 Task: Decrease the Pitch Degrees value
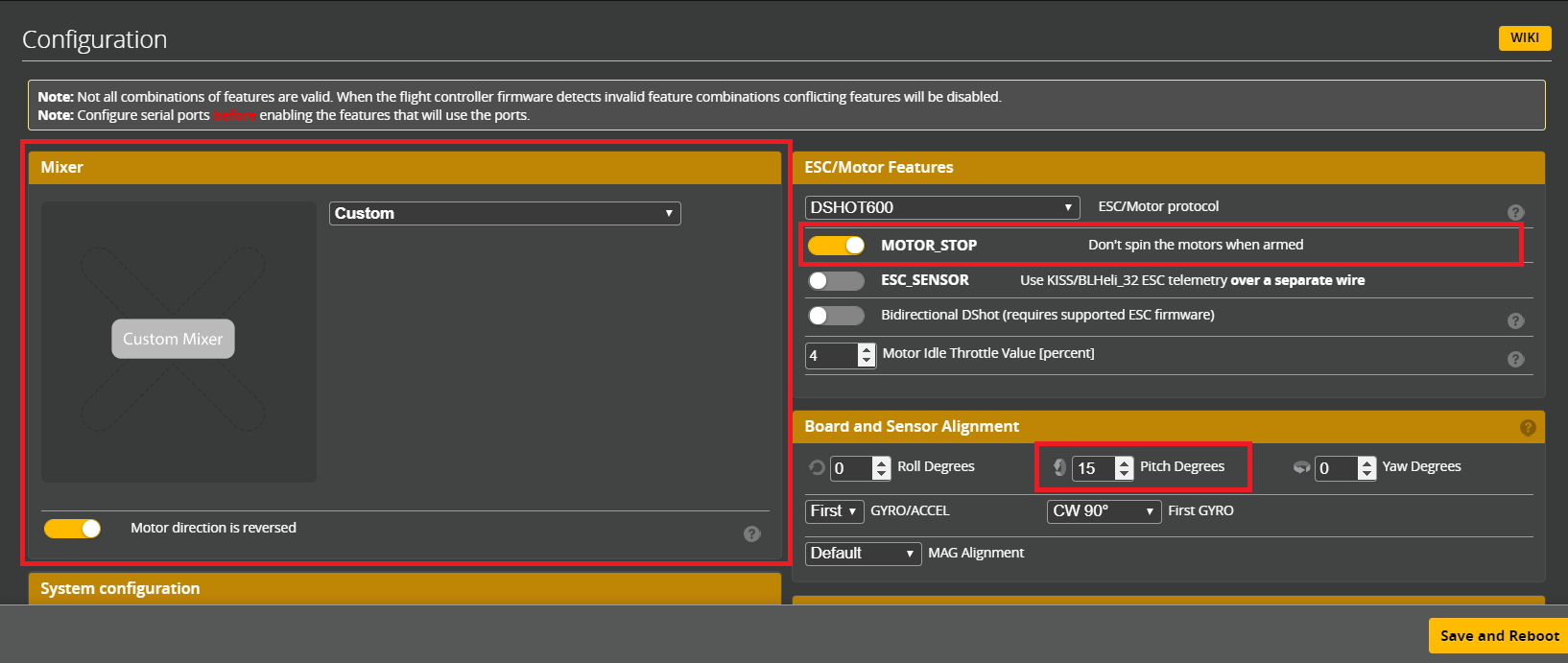click(1125, 474)
